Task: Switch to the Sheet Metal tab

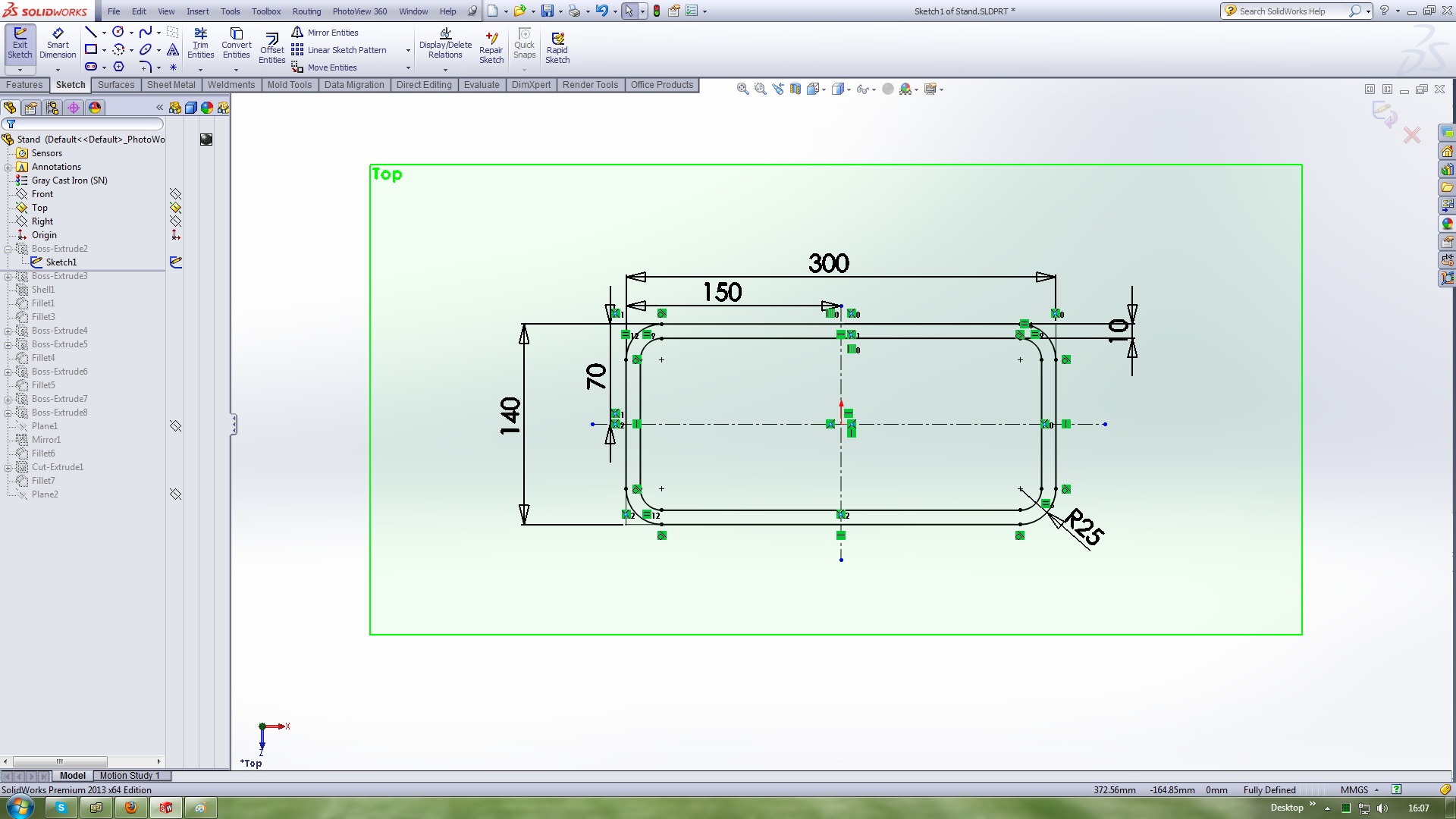Action: coord(171,85)
